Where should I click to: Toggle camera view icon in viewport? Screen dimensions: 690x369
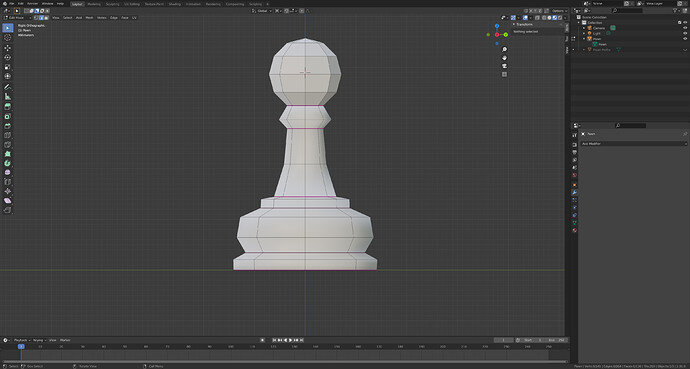coord(504,66)
